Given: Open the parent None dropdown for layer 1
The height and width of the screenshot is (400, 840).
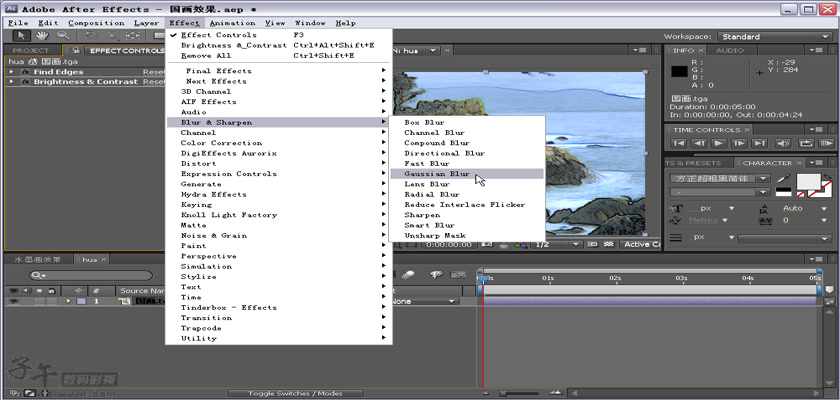Looking at the screenshot, I should pyautogui.click(x=425, y=301).
